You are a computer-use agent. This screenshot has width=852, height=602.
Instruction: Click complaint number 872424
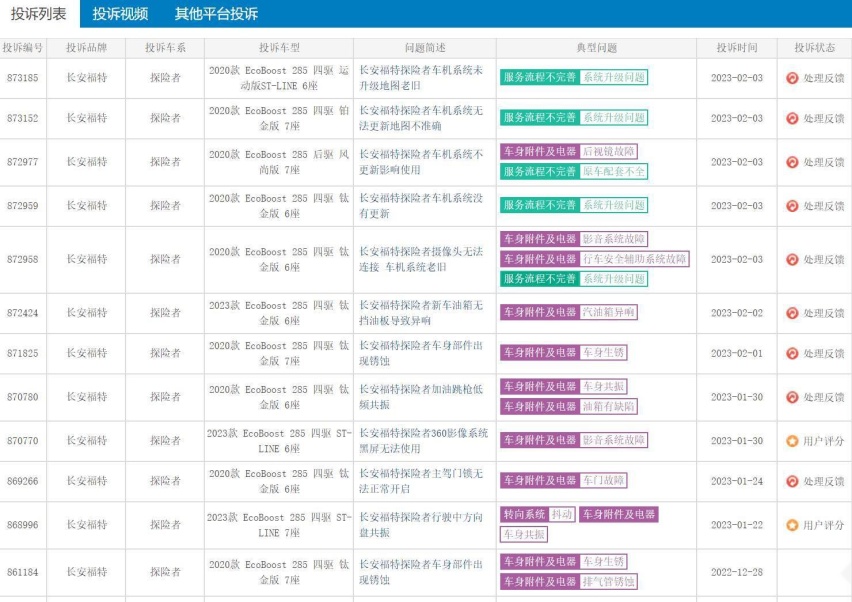(23, 313)
